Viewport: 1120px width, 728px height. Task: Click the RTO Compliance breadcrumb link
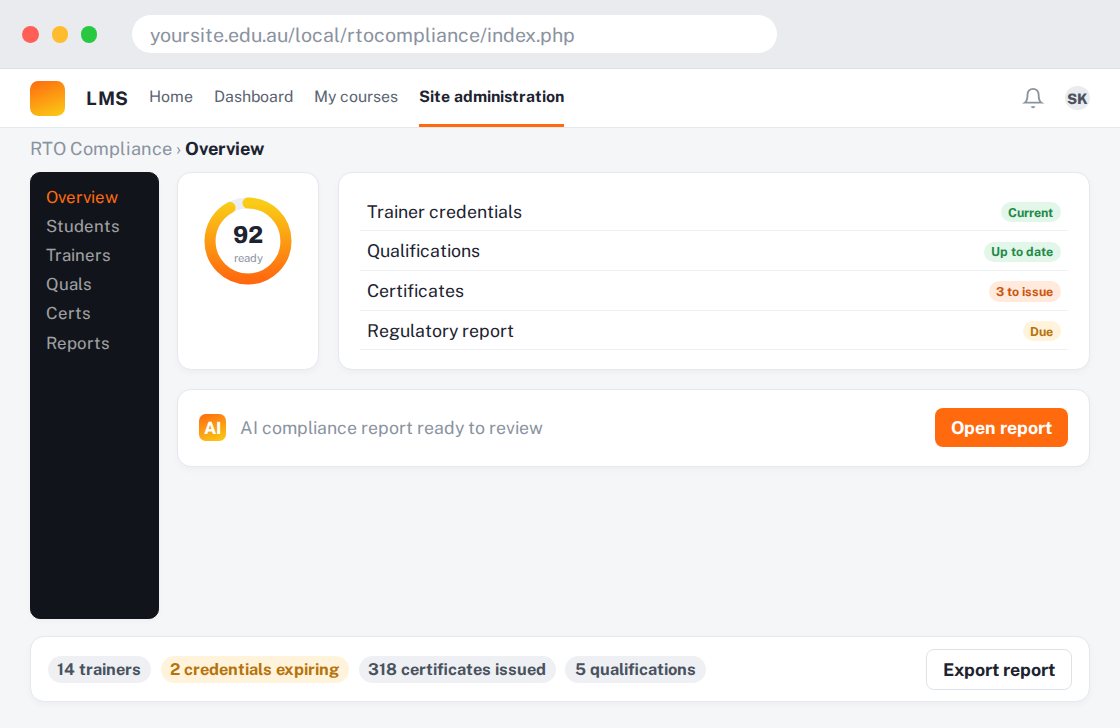coord(101,149)
